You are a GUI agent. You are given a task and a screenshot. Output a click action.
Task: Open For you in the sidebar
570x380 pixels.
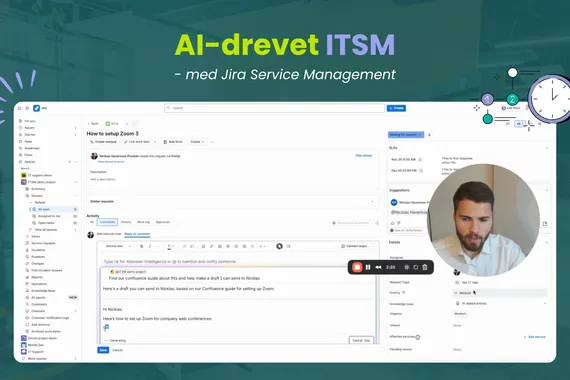[30, 121]
